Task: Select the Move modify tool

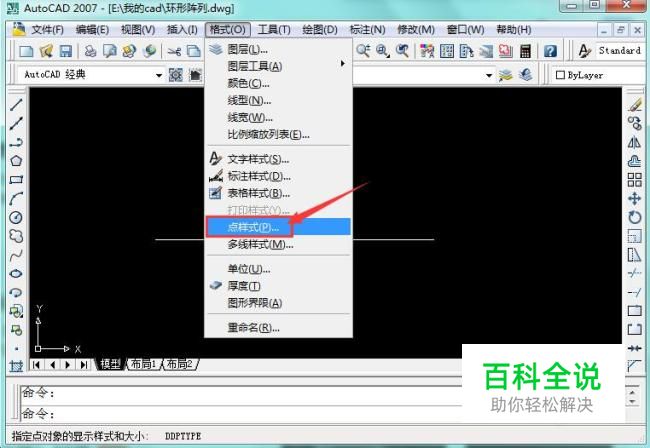Action: (x=634, y=199)
